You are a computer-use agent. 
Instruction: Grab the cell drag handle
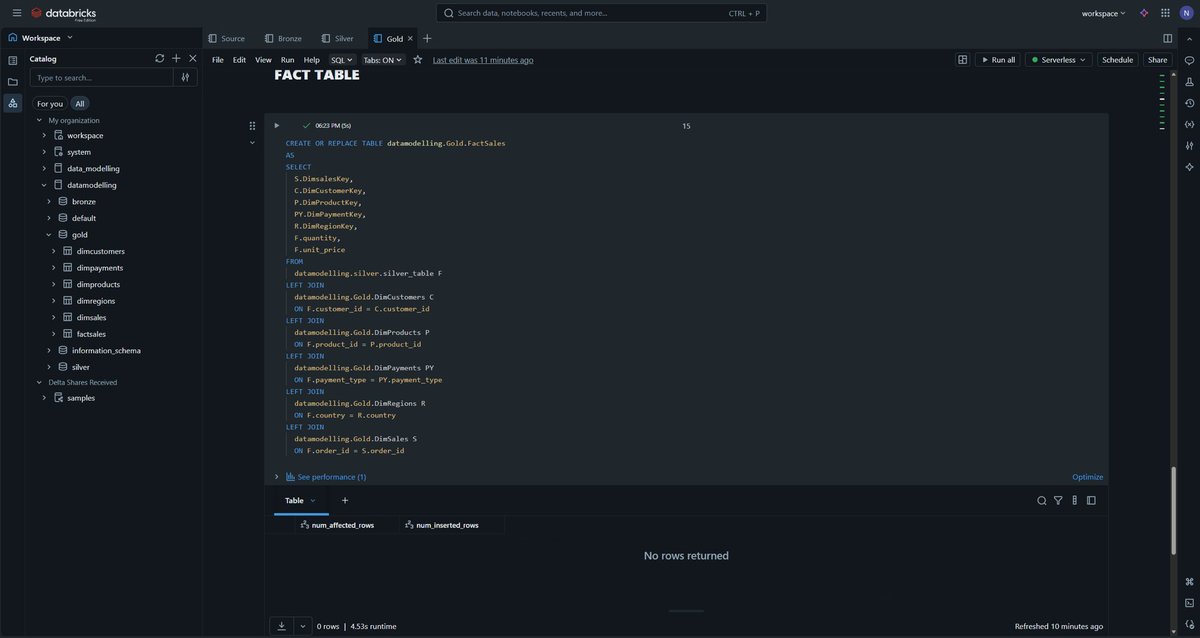point(252,126)
